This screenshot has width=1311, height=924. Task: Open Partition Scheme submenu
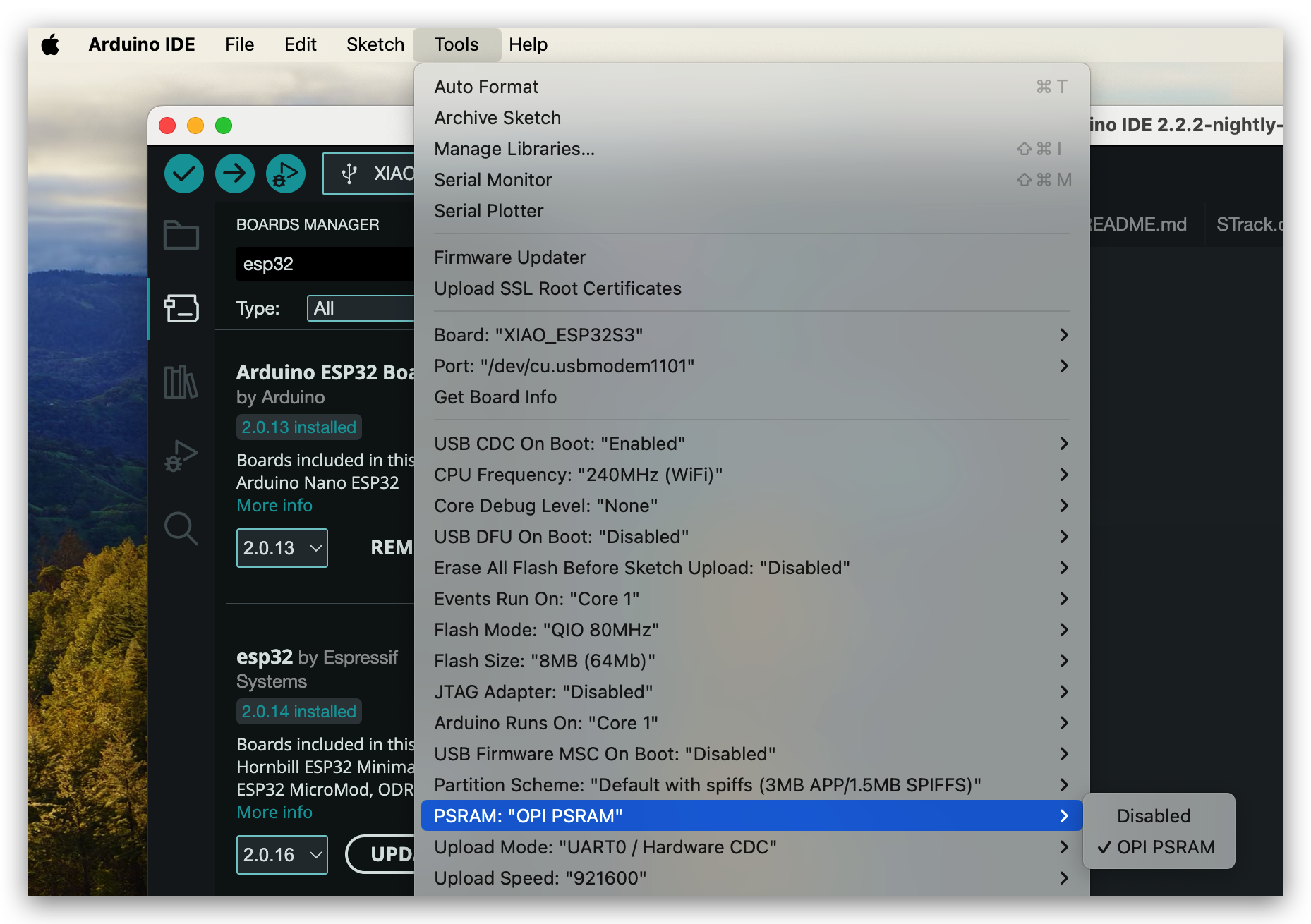pyautogui.click(x=751, y=785)
